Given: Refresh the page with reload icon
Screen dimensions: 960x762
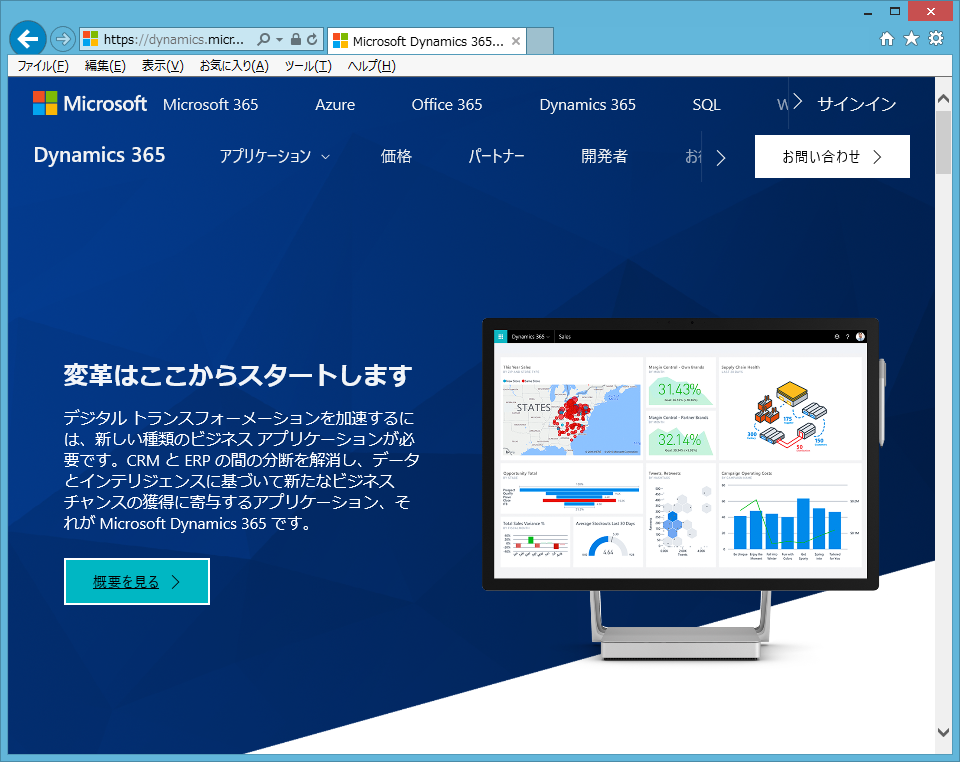Looking at the screenshot, I should pos(312,39).
